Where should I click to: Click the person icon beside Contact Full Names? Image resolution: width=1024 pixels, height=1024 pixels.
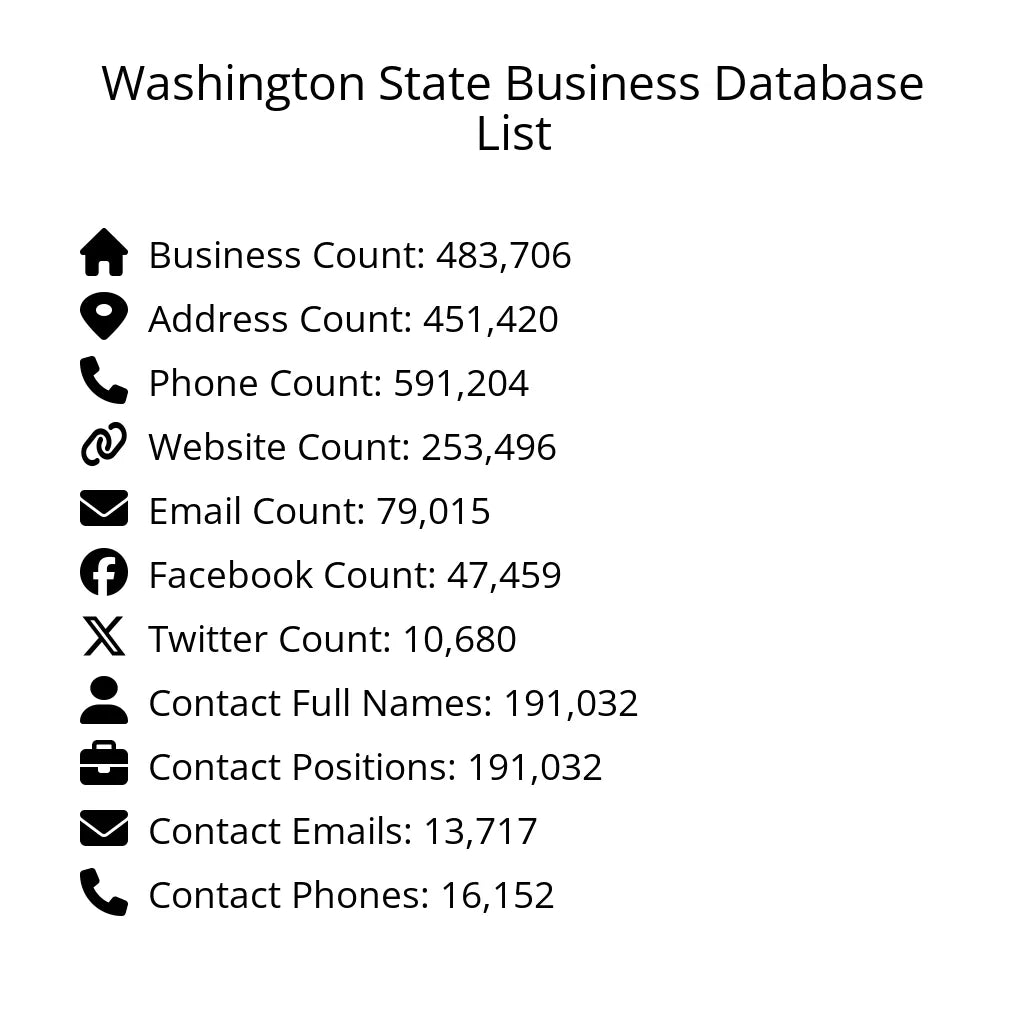click(x=104, y=701)
